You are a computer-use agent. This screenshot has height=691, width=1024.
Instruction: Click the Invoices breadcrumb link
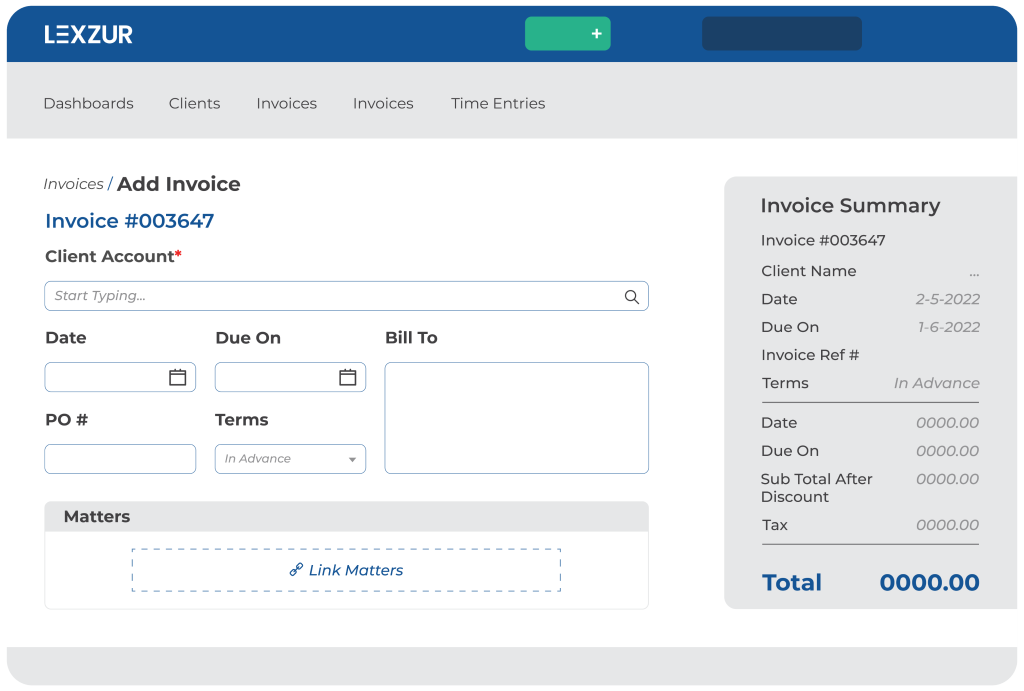click(73, 184)
